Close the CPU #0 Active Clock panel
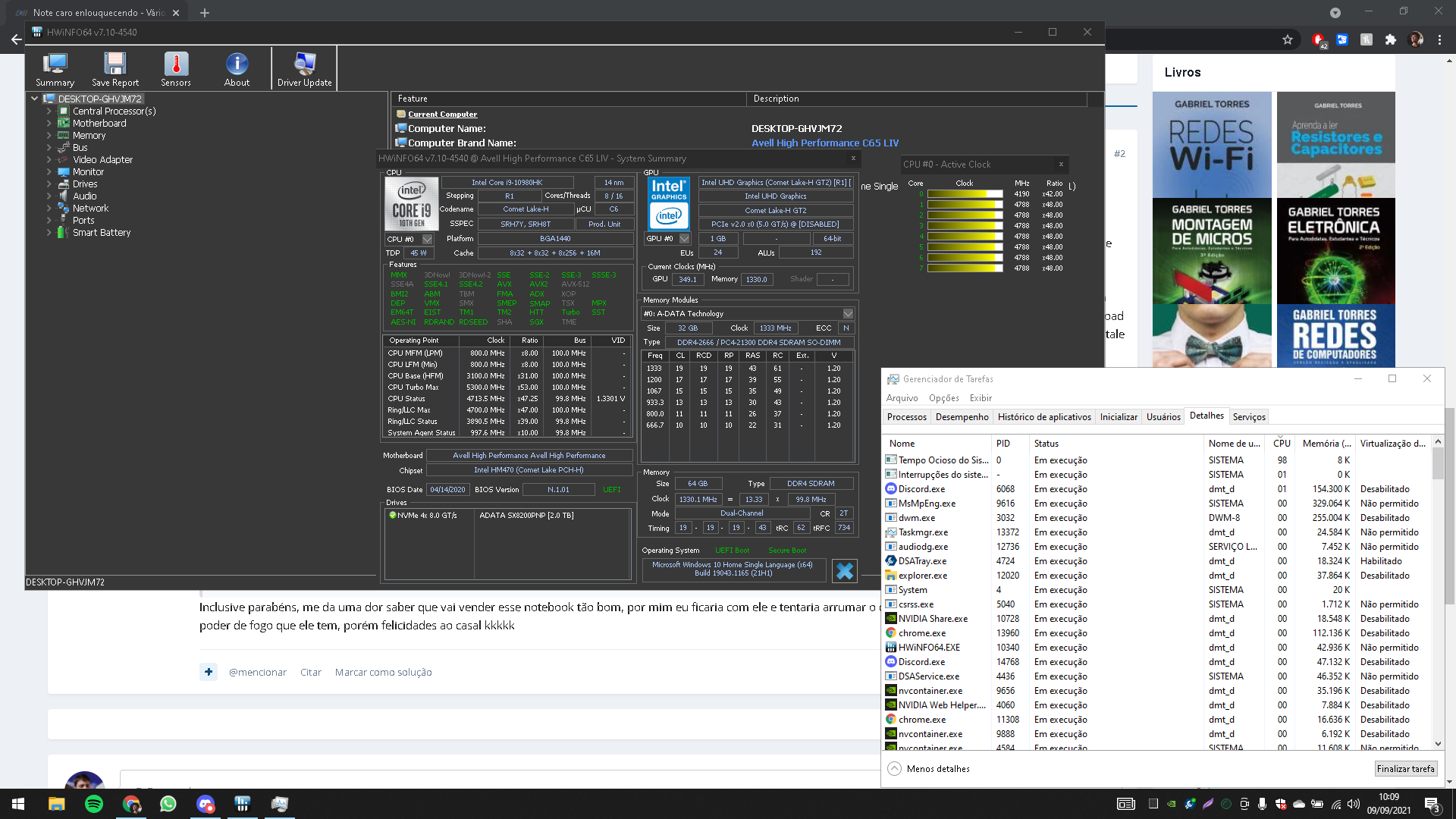1456x819 pixels. [1061, 164]
